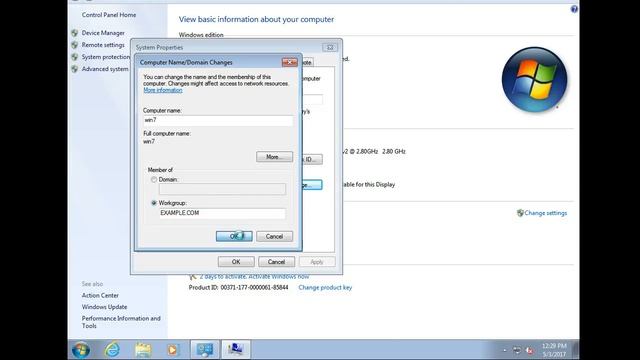Click 'View basic information about your computer' heading

(x=256, y=19)
